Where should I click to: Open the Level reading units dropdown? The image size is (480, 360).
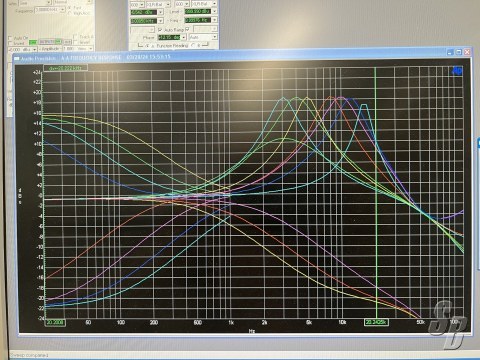tap(214, 12)
